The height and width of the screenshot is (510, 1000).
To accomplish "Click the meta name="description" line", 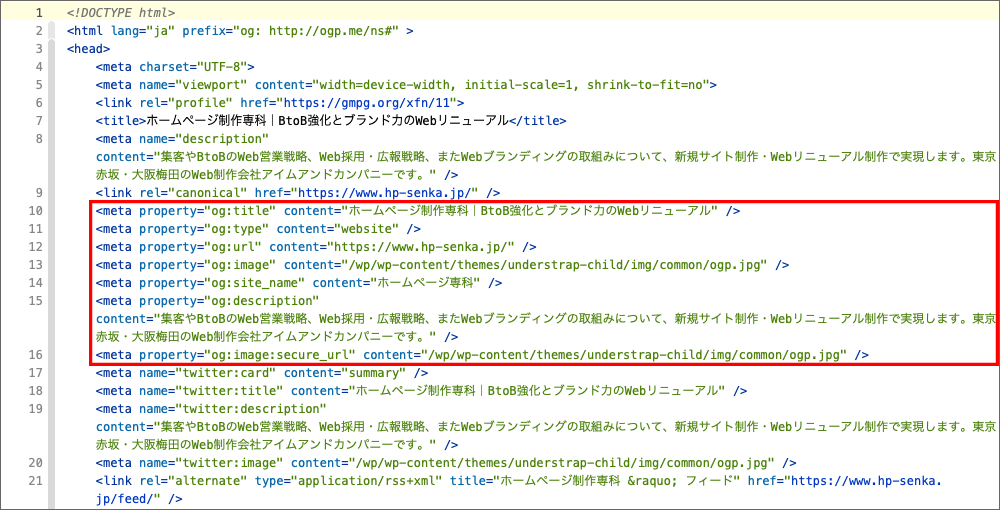I will pos(182,138).
